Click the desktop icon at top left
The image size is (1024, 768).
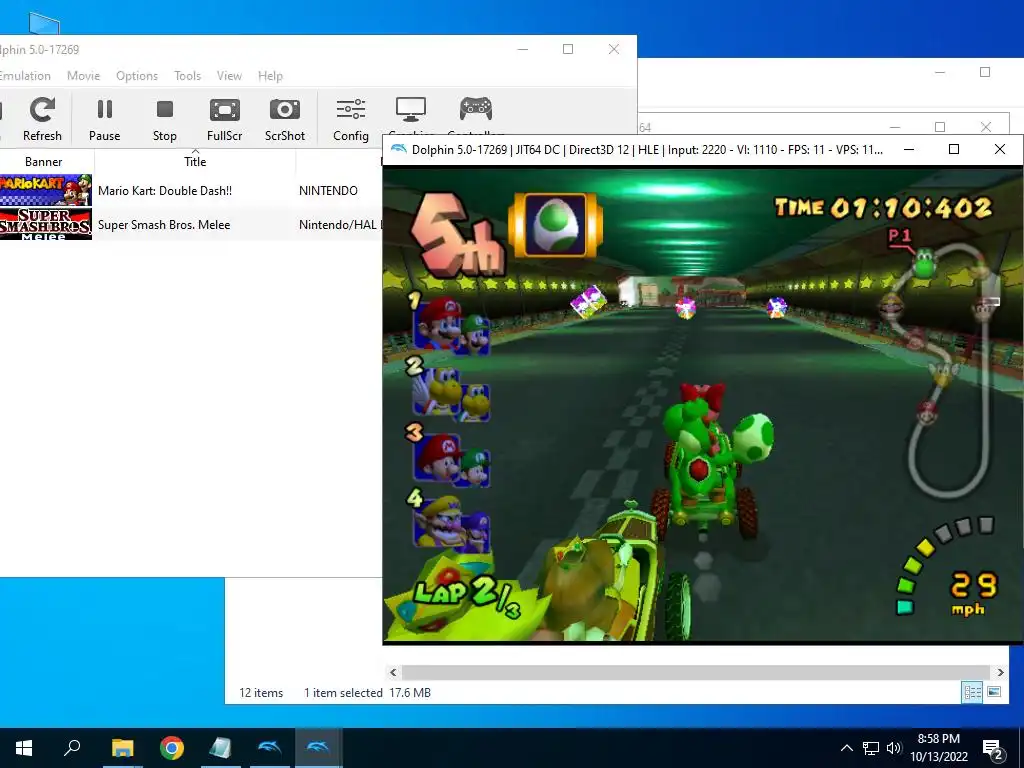pyautogui.click(x=44, y=23)
